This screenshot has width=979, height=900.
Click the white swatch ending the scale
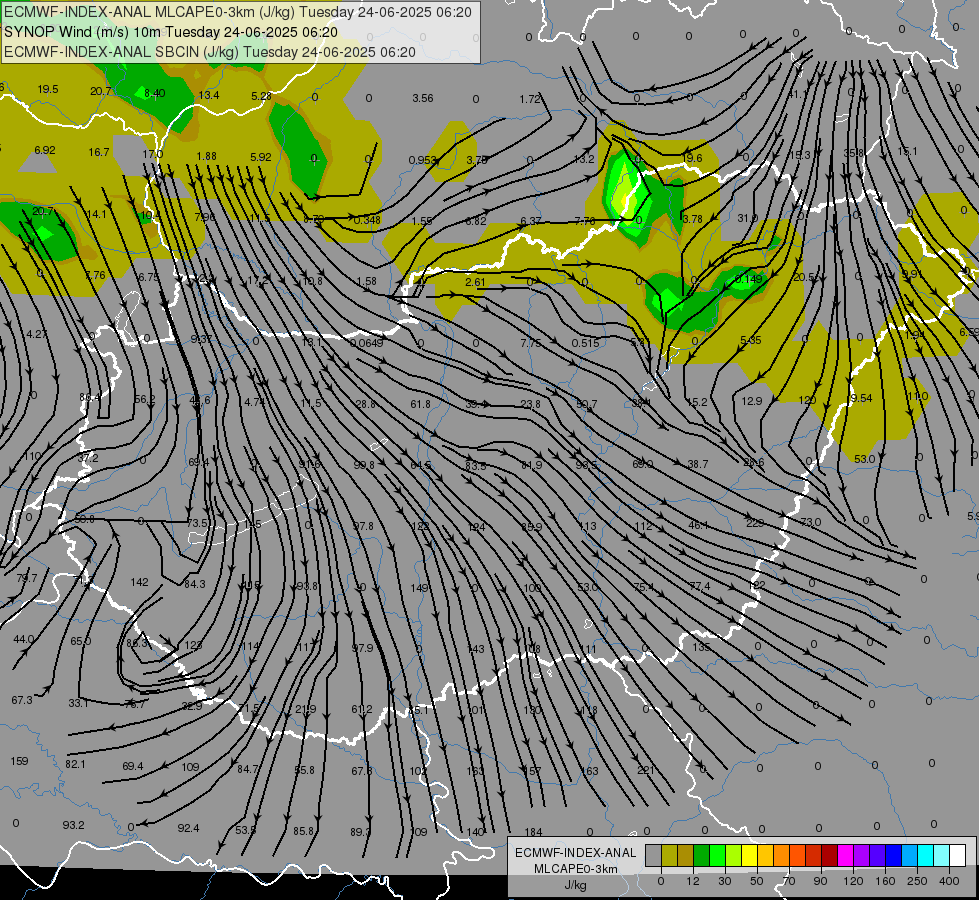tap(957, 855)
